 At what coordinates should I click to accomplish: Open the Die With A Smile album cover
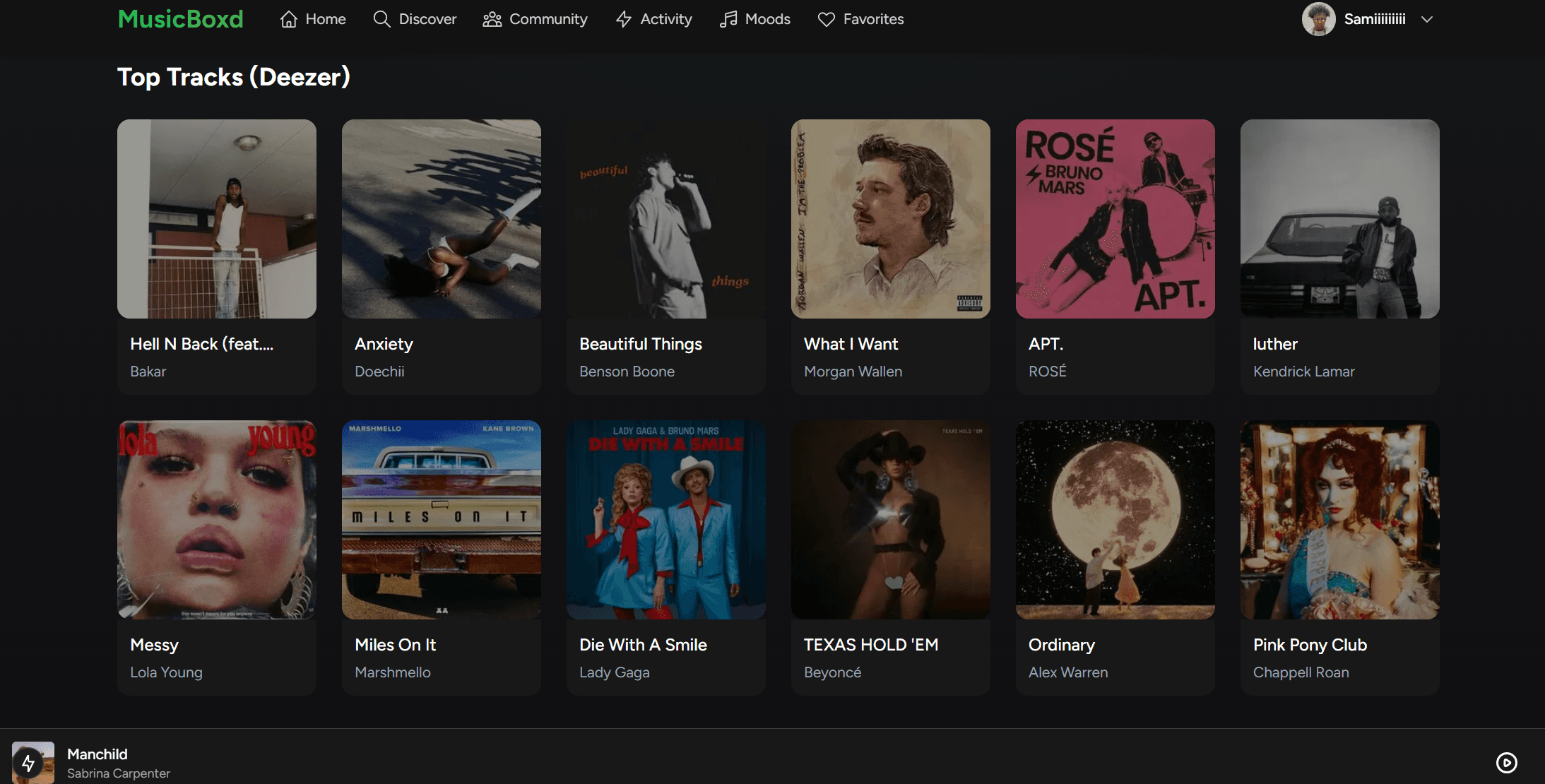(666, 520)
